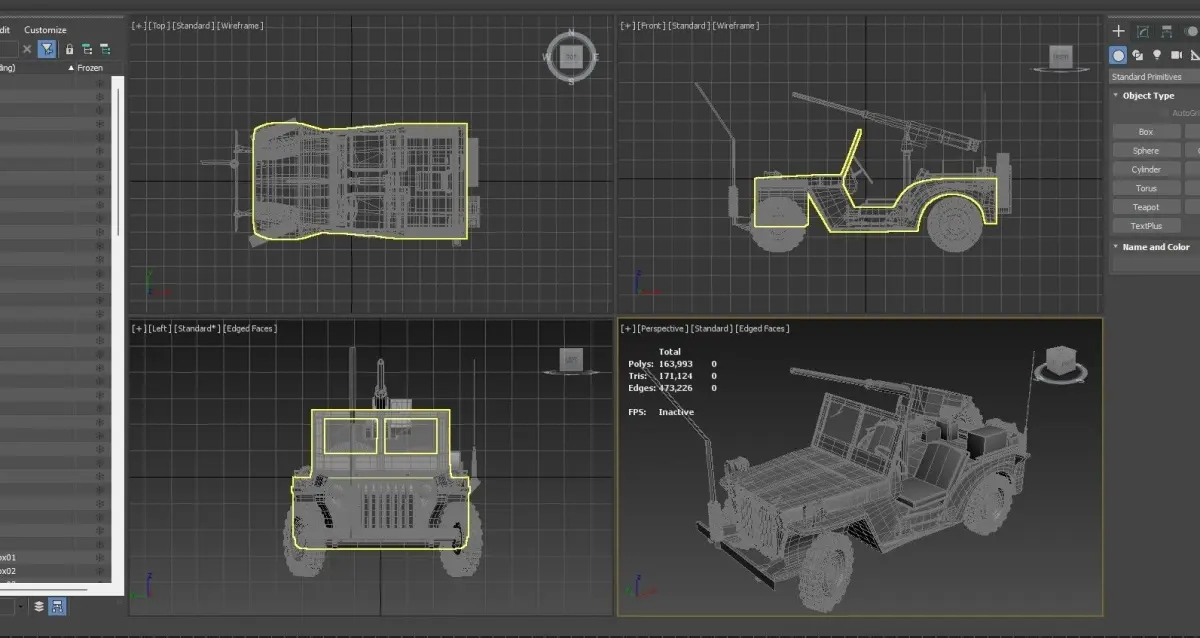Switch to the Modify panel tab
This screenshot has width=1200, height=638.
[x=1143, y=32]
